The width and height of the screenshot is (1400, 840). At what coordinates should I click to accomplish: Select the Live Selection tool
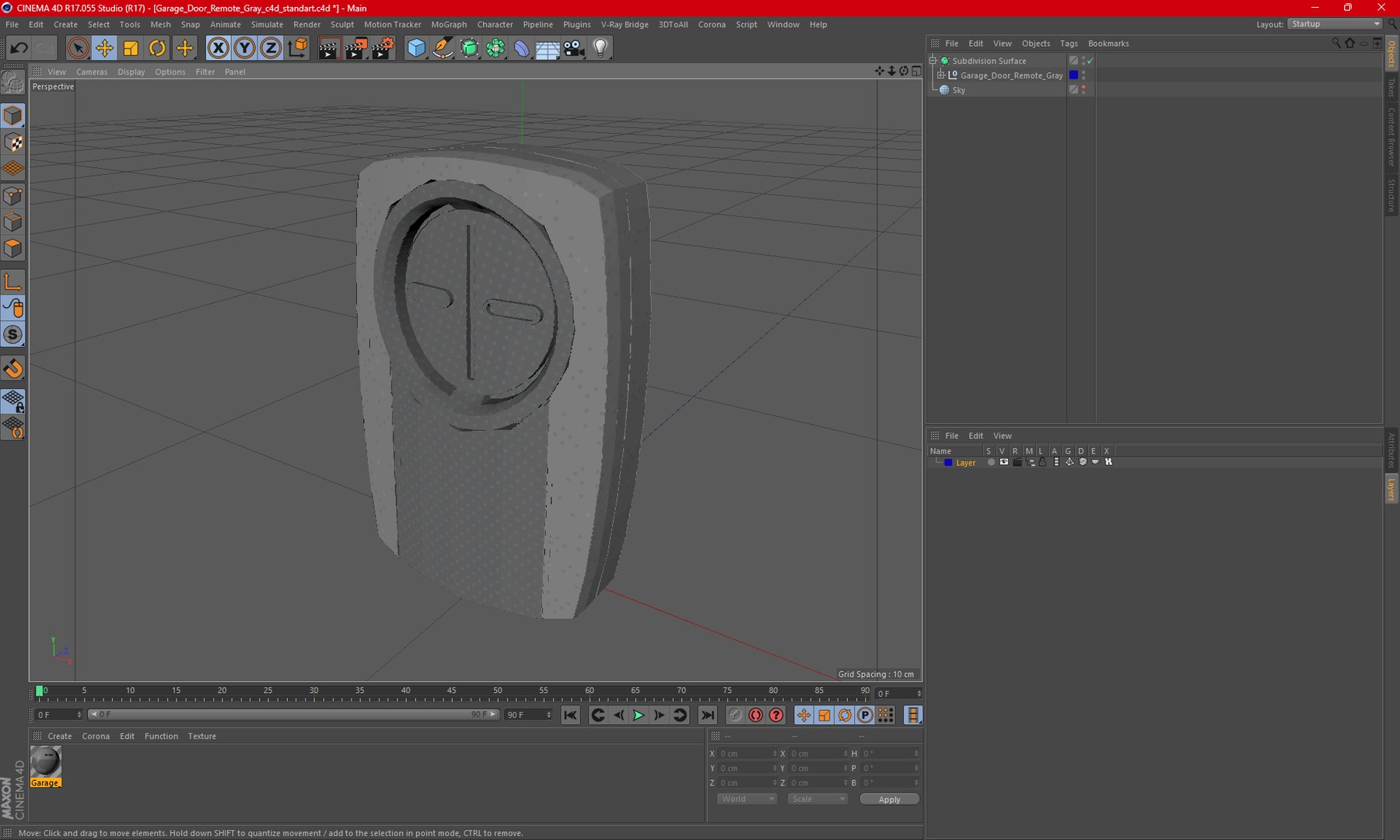click(77, 48)
